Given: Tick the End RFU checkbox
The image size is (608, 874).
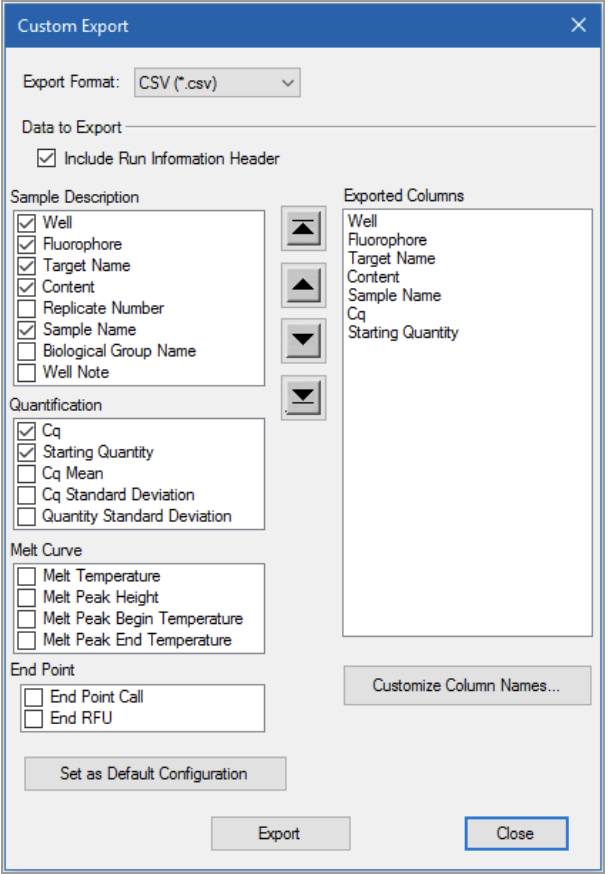Looking at the screenshot, I should tap(33, 718).
